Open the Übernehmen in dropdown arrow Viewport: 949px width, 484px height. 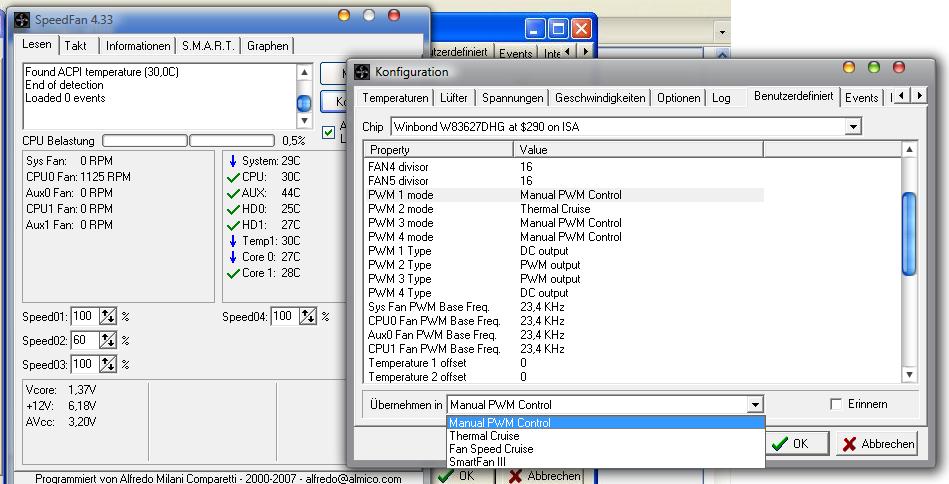(755, 405)
